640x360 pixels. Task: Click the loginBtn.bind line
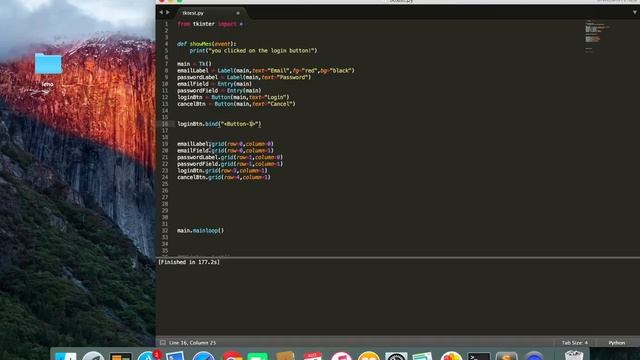[219, 124]
